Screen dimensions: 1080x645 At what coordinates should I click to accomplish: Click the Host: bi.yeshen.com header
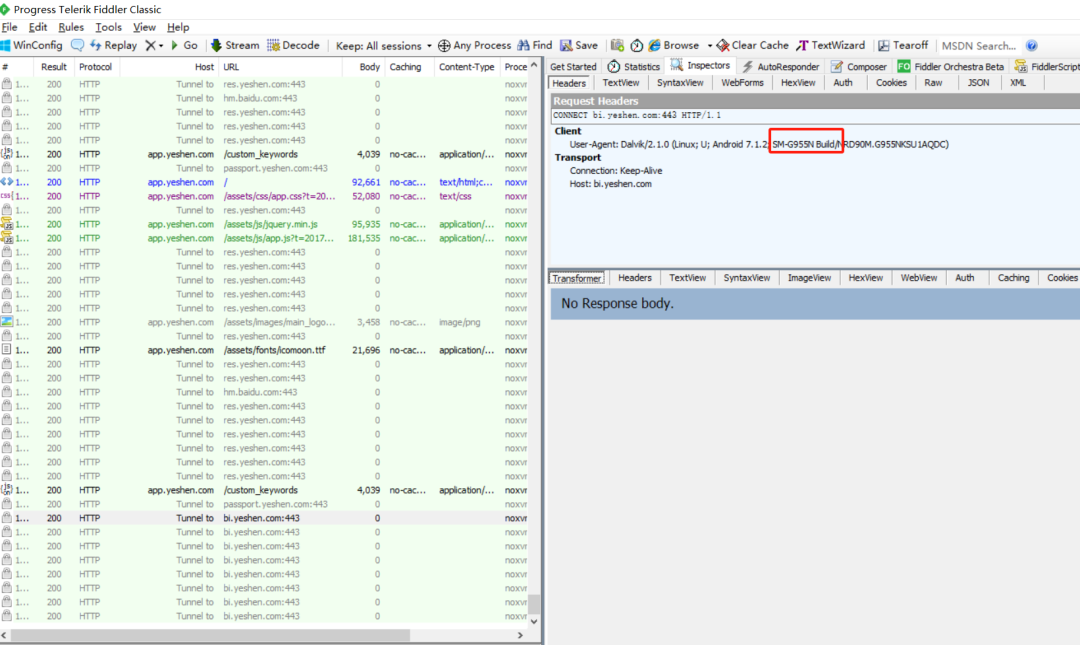pos(610,183)
